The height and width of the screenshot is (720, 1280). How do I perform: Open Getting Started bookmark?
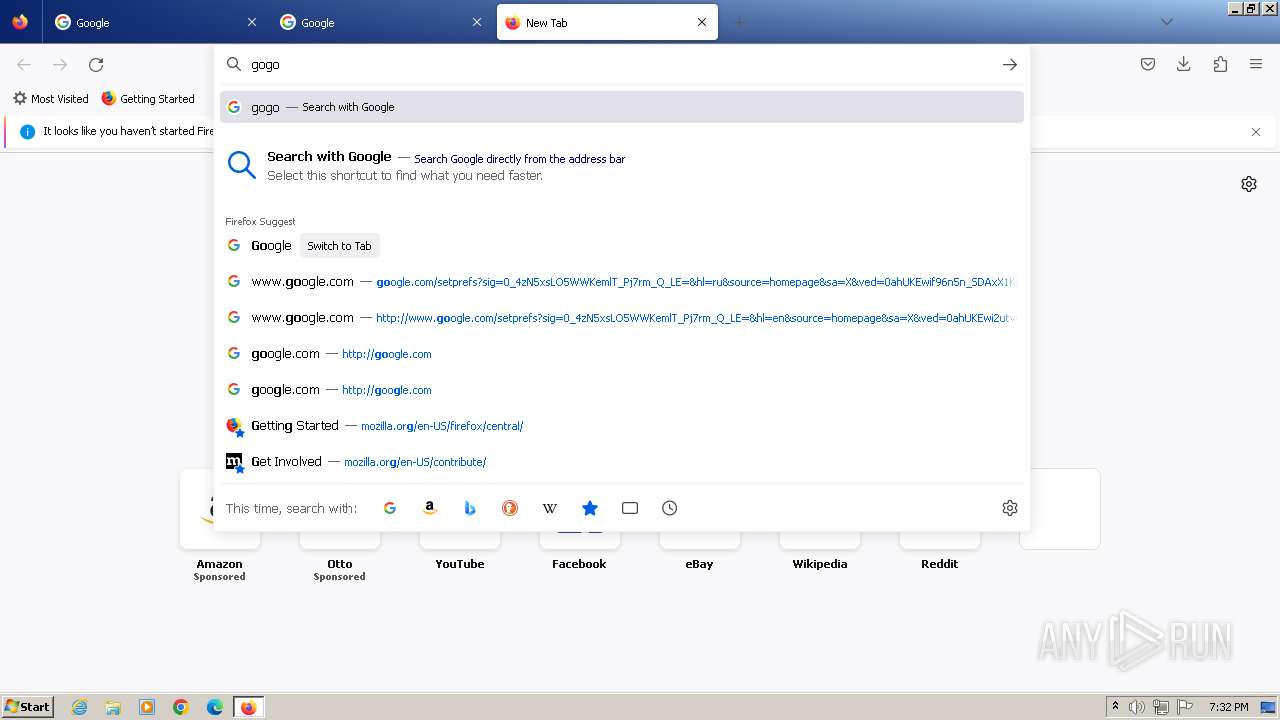[148, 99]
